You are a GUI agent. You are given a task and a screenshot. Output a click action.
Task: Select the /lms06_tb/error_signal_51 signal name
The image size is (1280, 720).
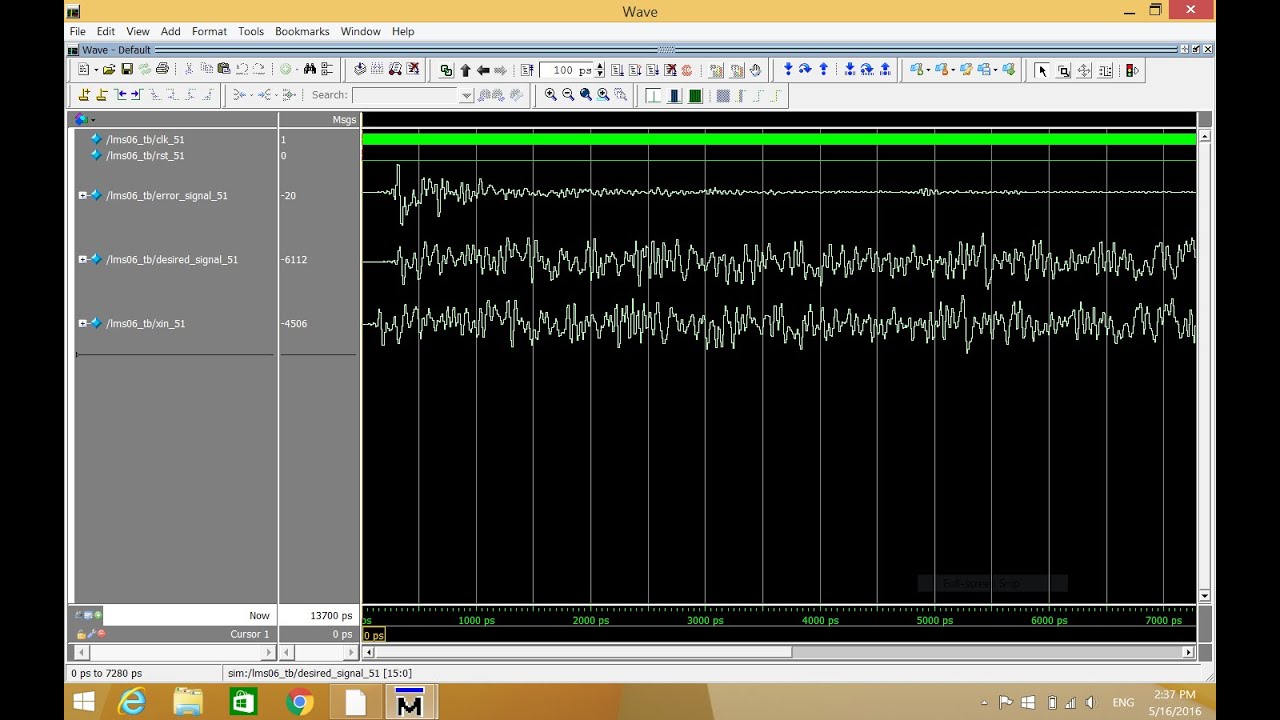[x=167, y=195]
